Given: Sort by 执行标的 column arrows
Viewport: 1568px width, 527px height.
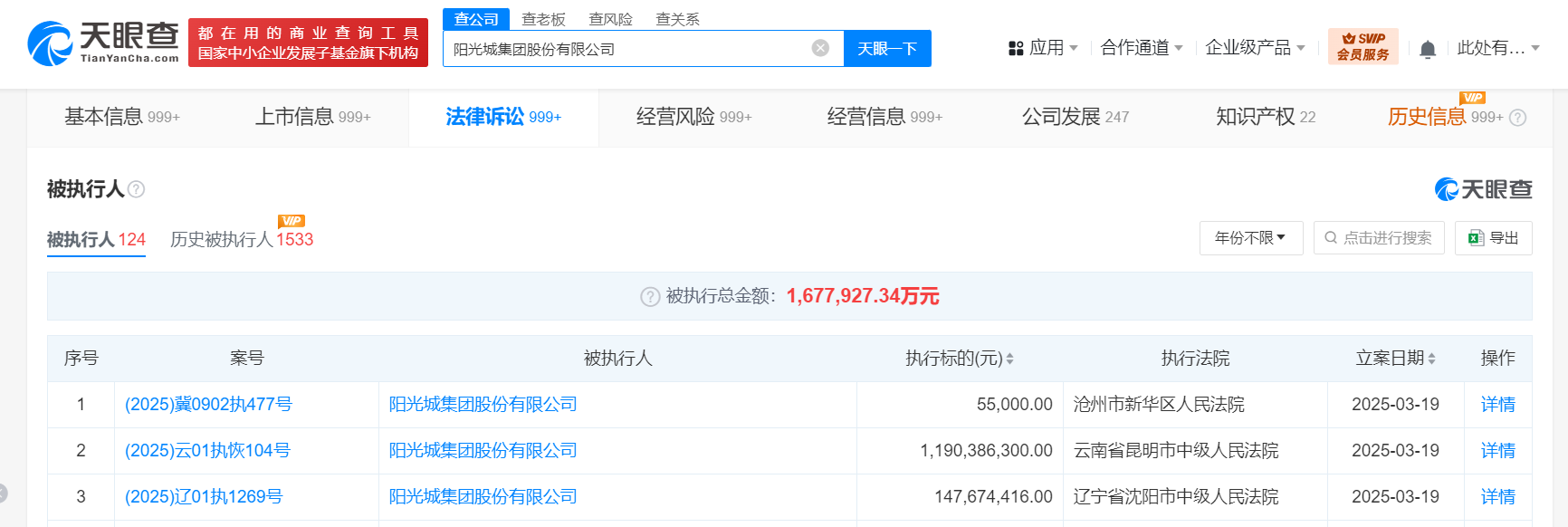Looking at the screenshot, I should 1009,359.
